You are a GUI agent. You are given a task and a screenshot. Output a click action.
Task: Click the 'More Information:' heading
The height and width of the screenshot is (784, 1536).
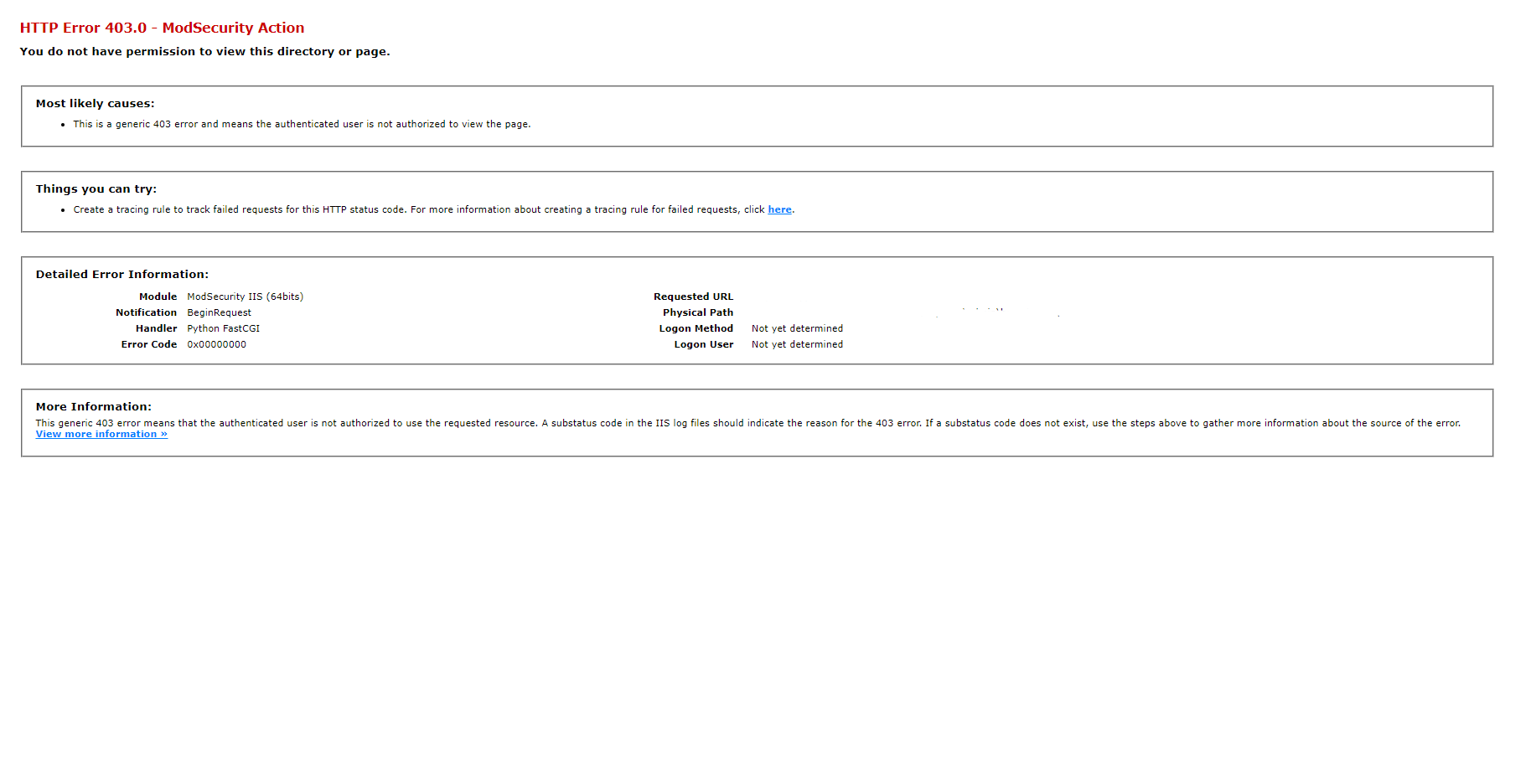tap(93, 406)
